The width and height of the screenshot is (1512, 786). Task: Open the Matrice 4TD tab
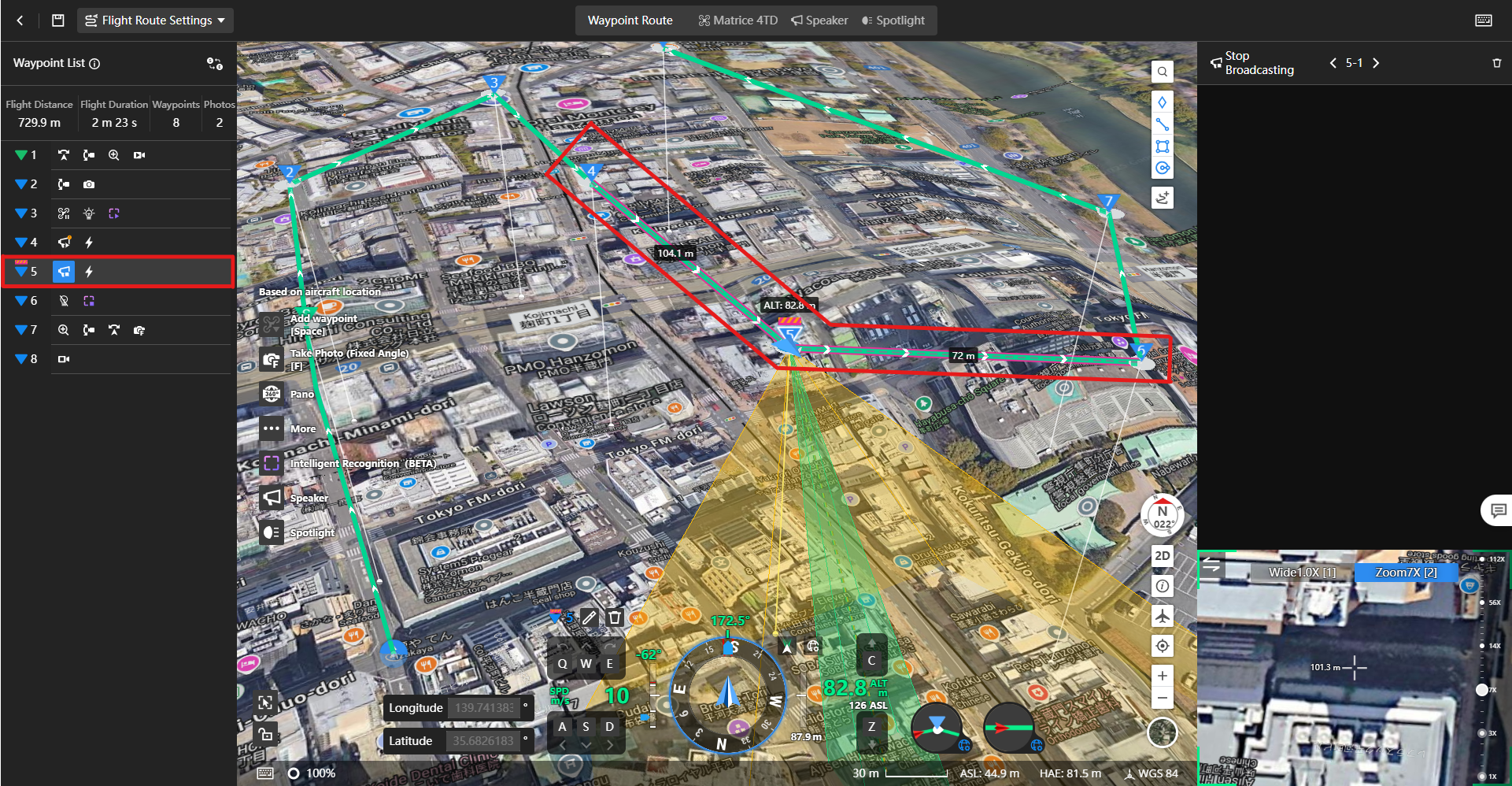[x=738, y=20]
